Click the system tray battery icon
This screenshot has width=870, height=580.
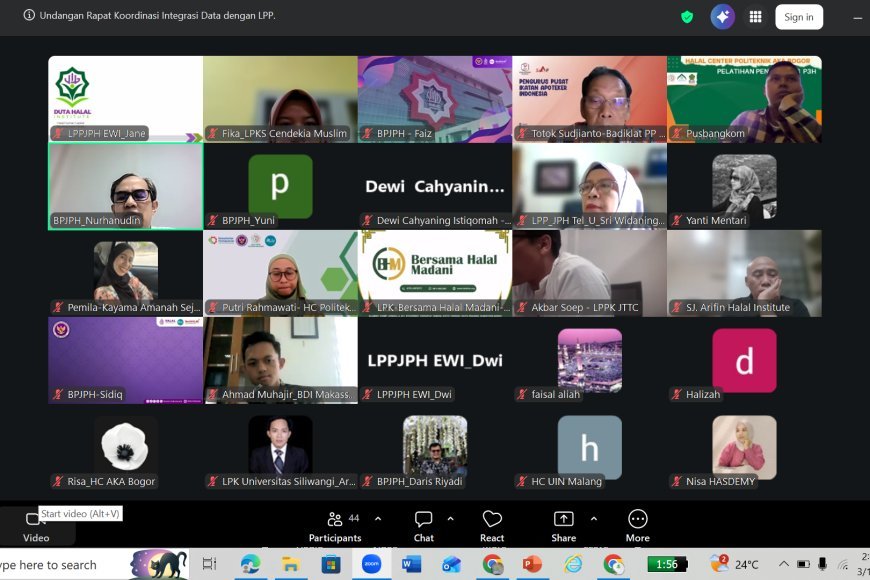pyautogui.click(x=803, y=564)
